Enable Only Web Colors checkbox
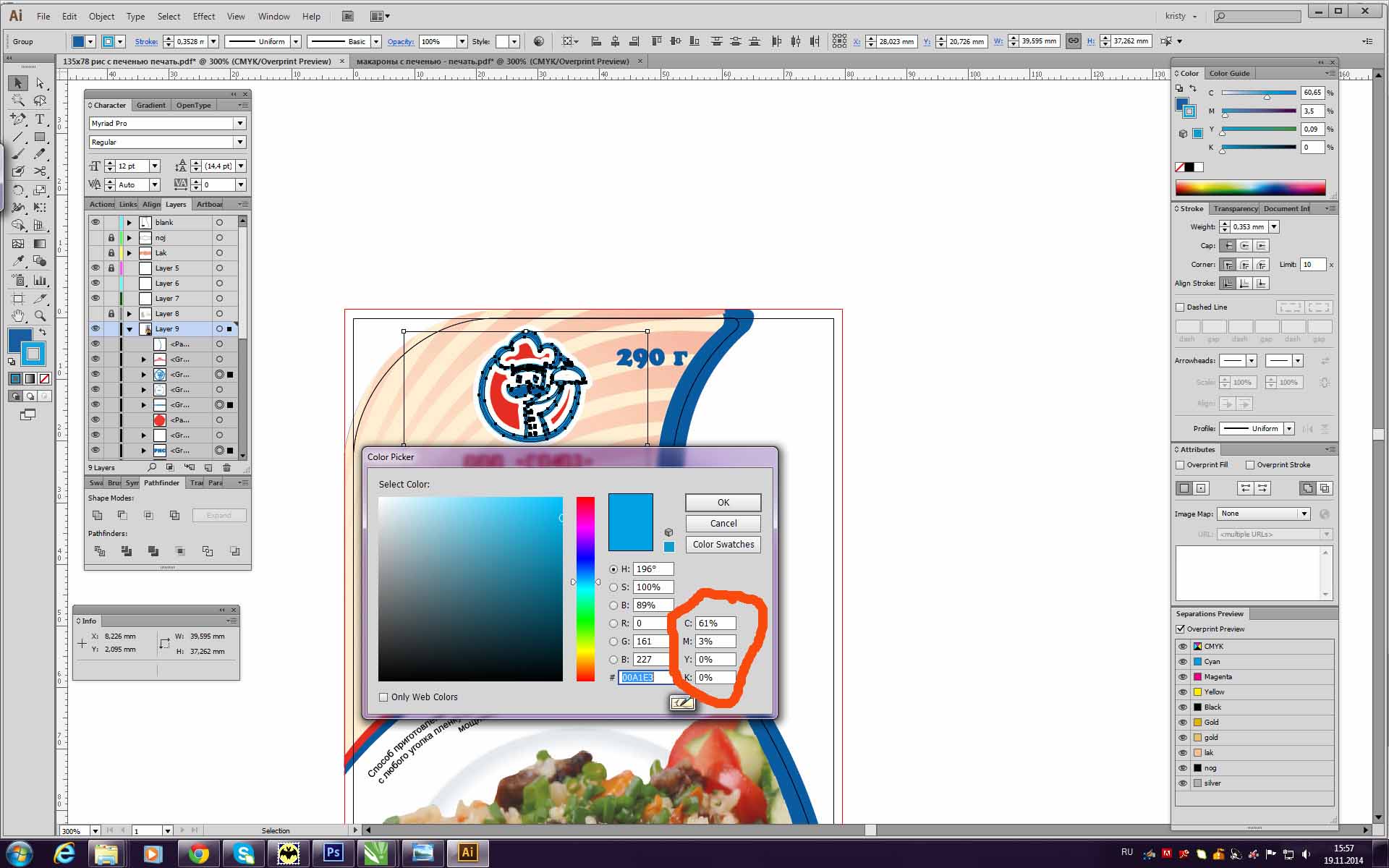This screenshot has width=1389, height=868. click(x=383, y=697)
